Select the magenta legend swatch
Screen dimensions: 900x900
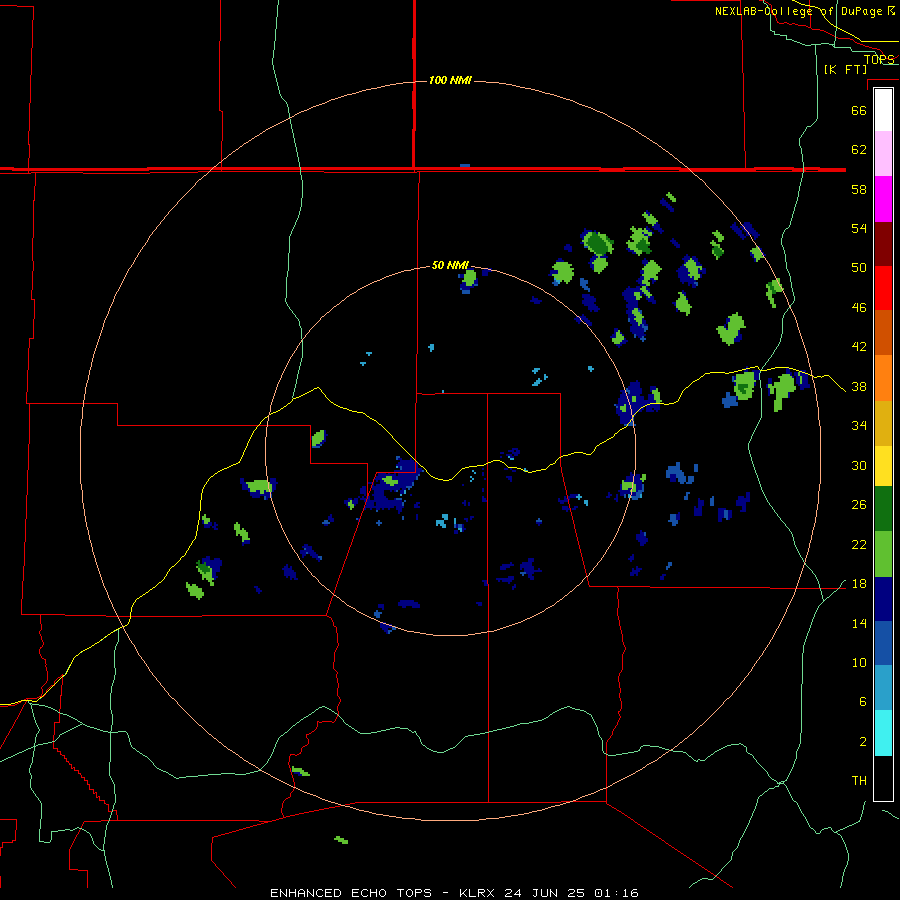coord(883,199)
